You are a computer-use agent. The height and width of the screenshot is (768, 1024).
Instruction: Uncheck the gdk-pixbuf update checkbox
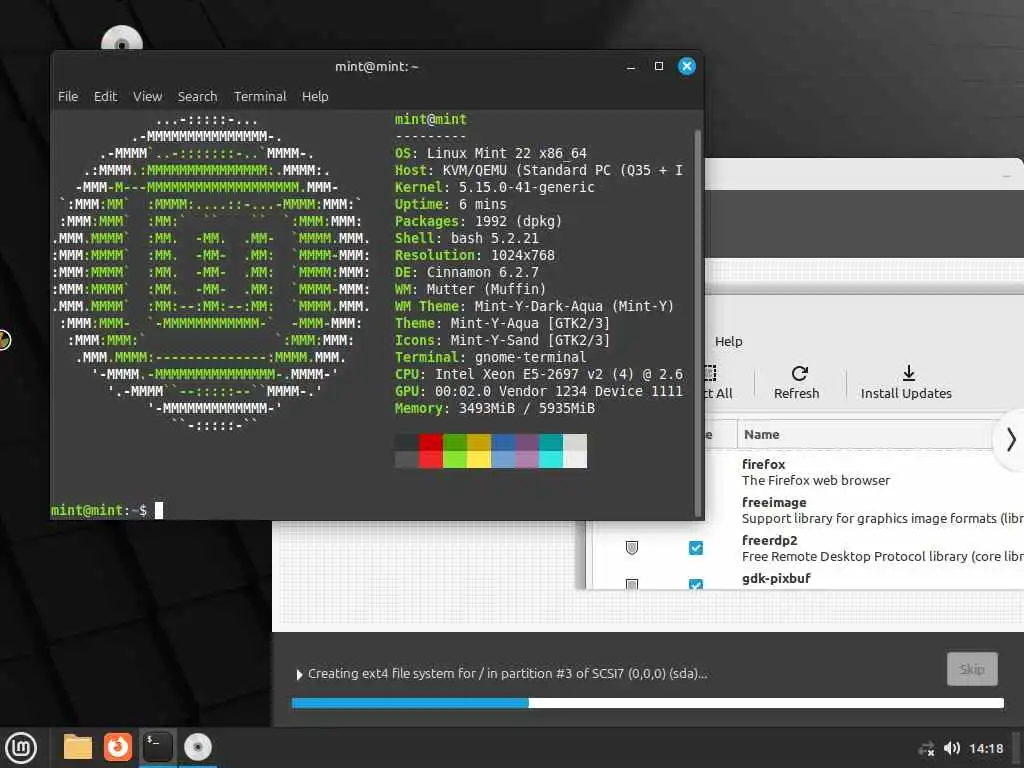(x=696, y=583)
